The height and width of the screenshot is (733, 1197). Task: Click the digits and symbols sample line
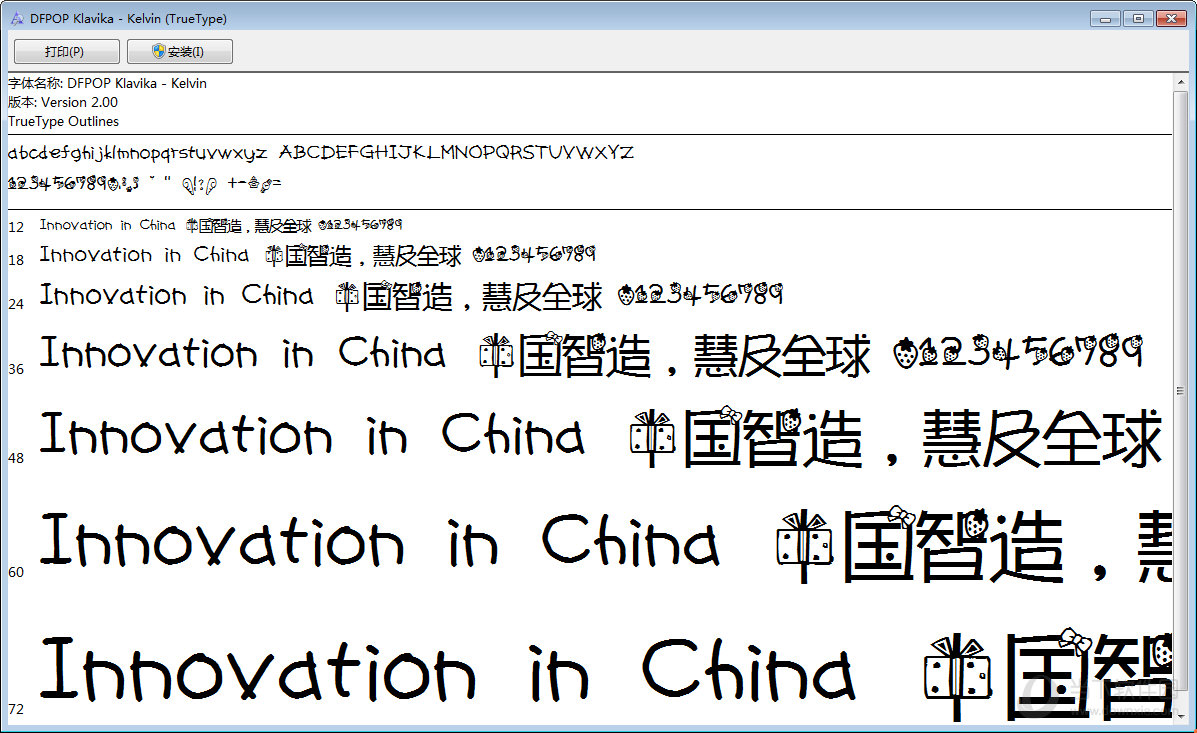[145, 183]
